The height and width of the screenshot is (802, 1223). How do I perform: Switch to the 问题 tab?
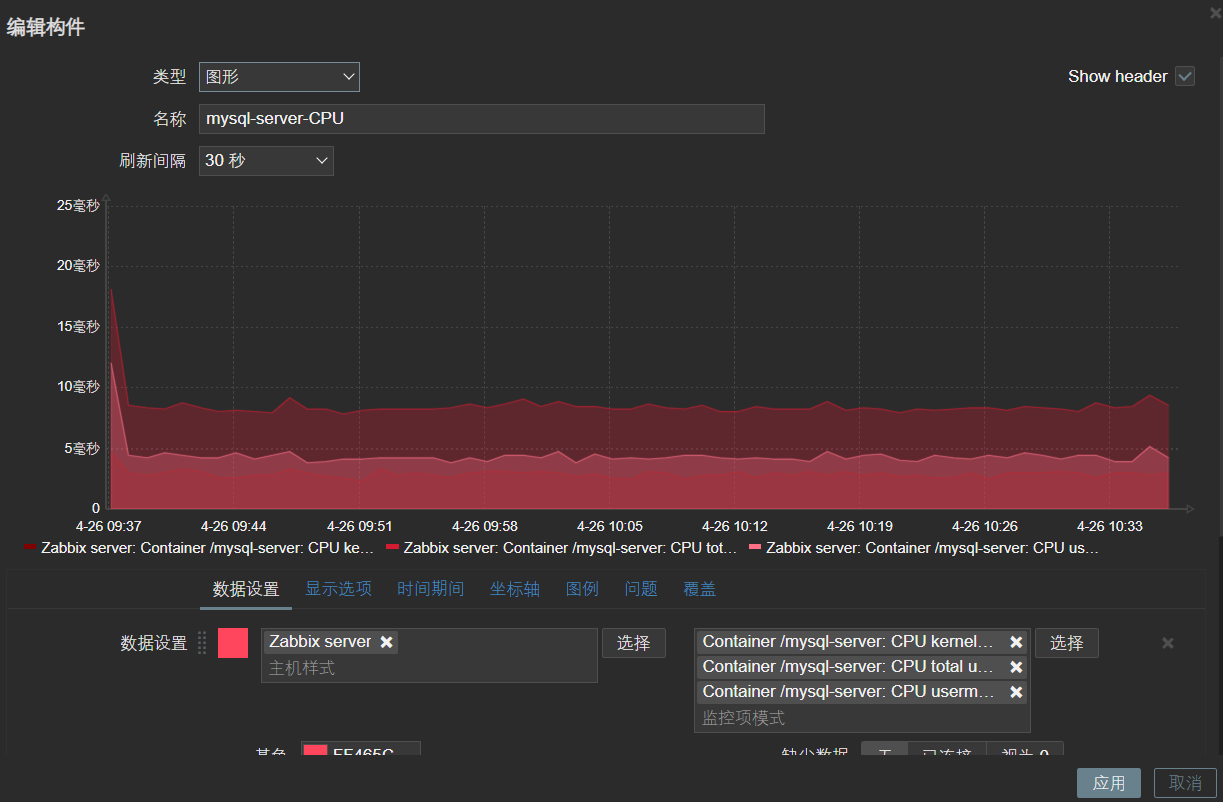[x=641, y=589]
